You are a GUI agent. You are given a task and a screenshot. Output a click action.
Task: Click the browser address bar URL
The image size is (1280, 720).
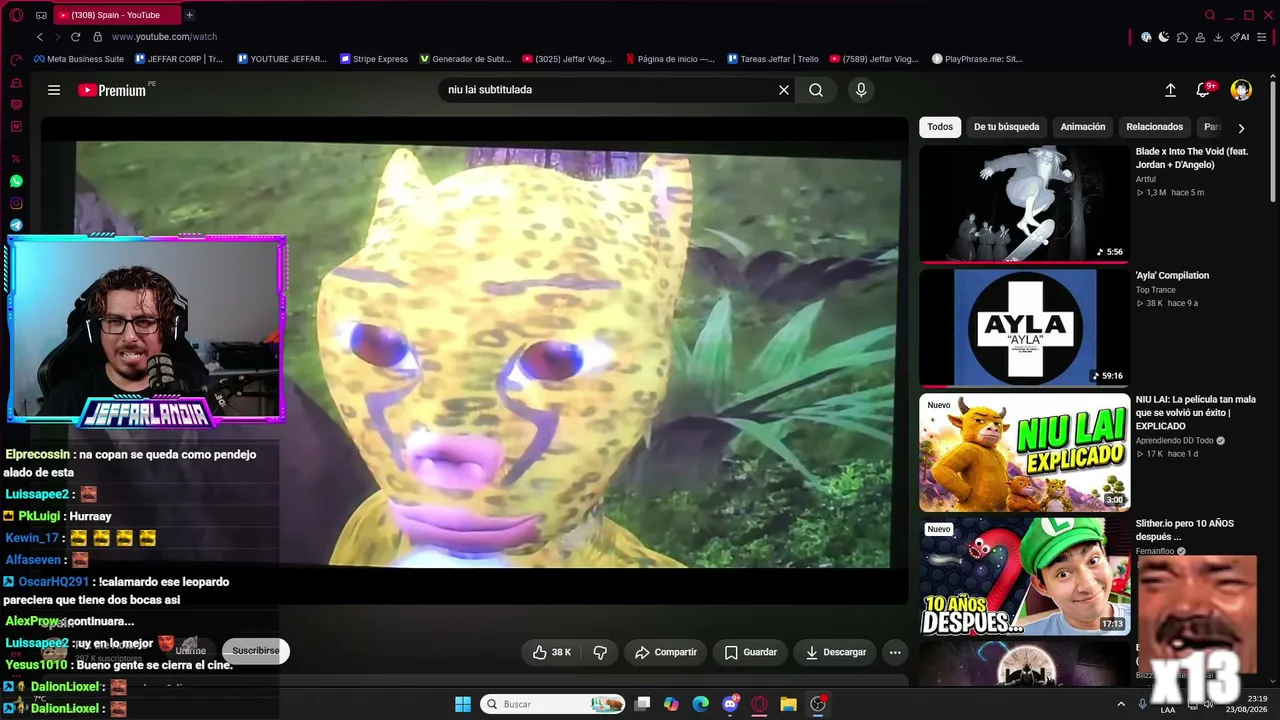(x=164, y=37)
